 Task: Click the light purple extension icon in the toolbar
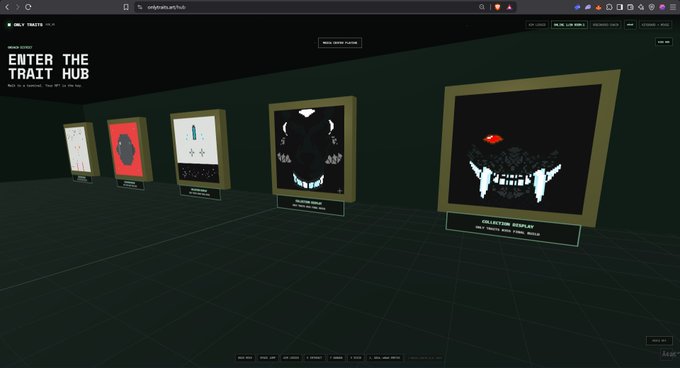click(588, 7)
